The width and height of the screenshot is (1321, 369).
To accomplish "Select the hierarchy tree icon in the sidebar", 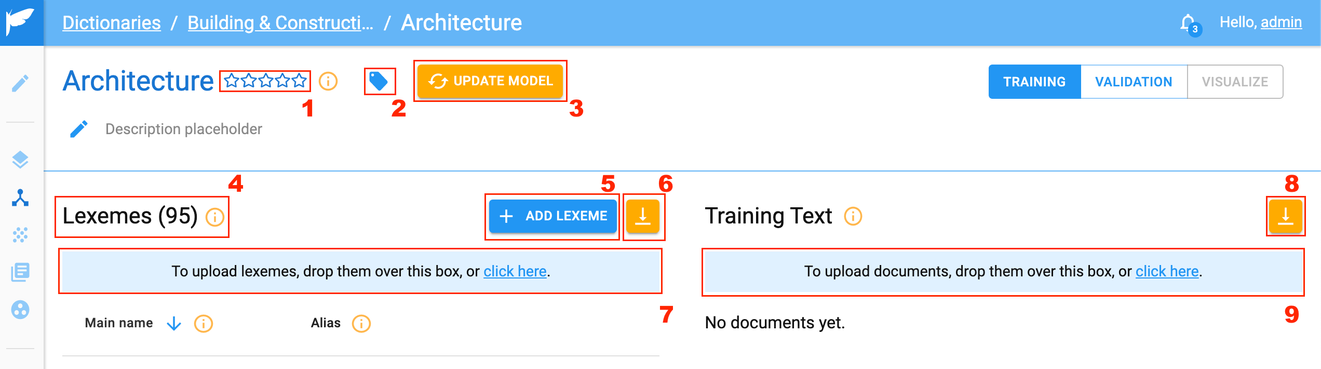I will pyautogui.click(x=20, y=198).
